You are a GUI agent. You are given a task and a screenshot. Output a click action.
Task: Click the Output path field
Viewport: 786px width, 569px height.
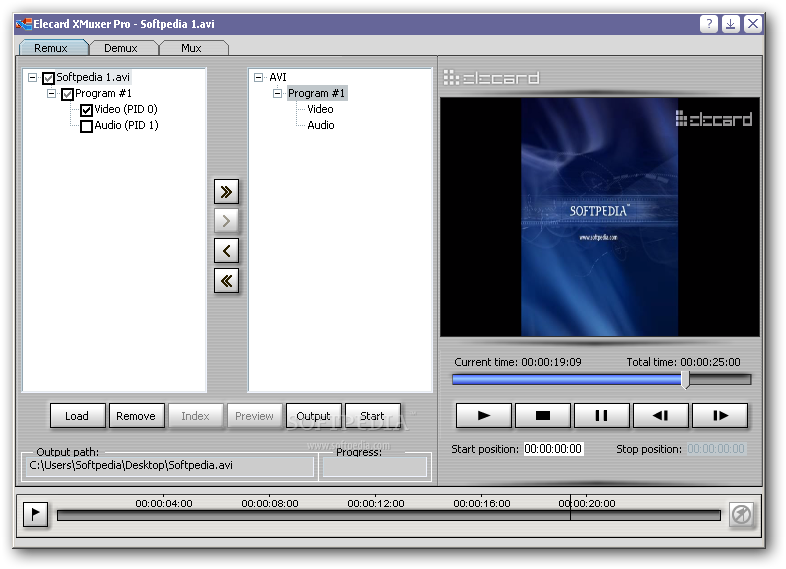pyautogui.click(x=170, y=466)
